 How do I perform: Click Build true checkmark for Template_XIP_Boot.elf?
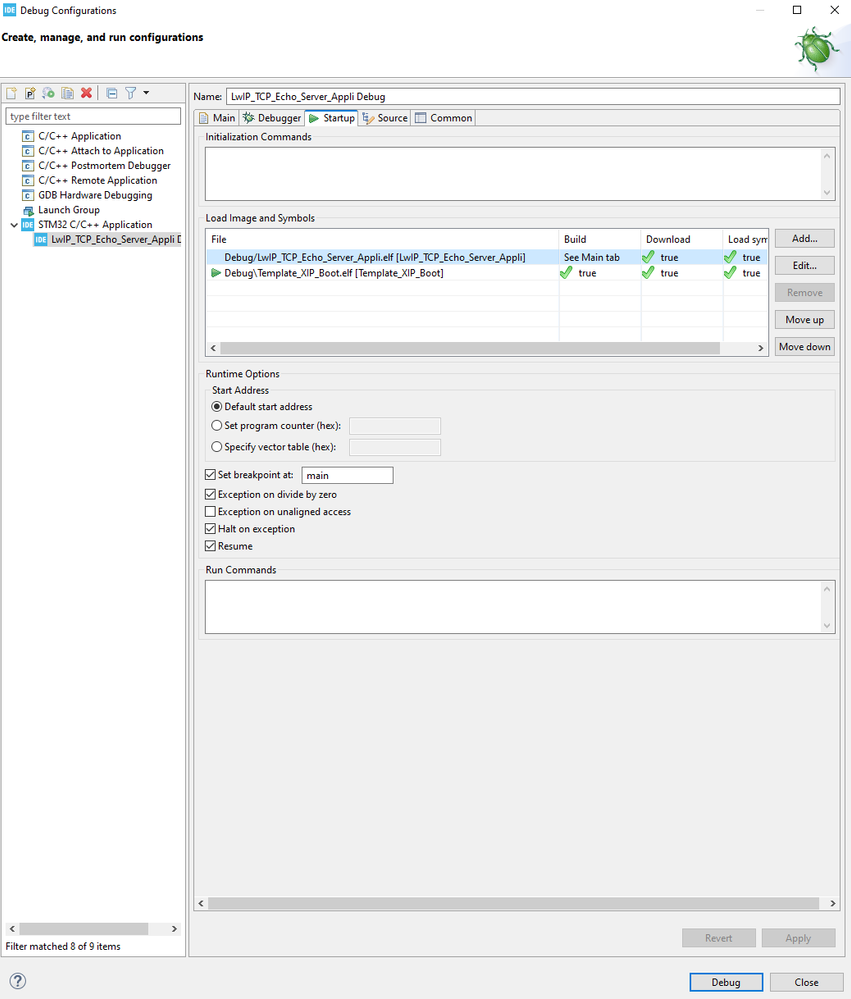566,273
